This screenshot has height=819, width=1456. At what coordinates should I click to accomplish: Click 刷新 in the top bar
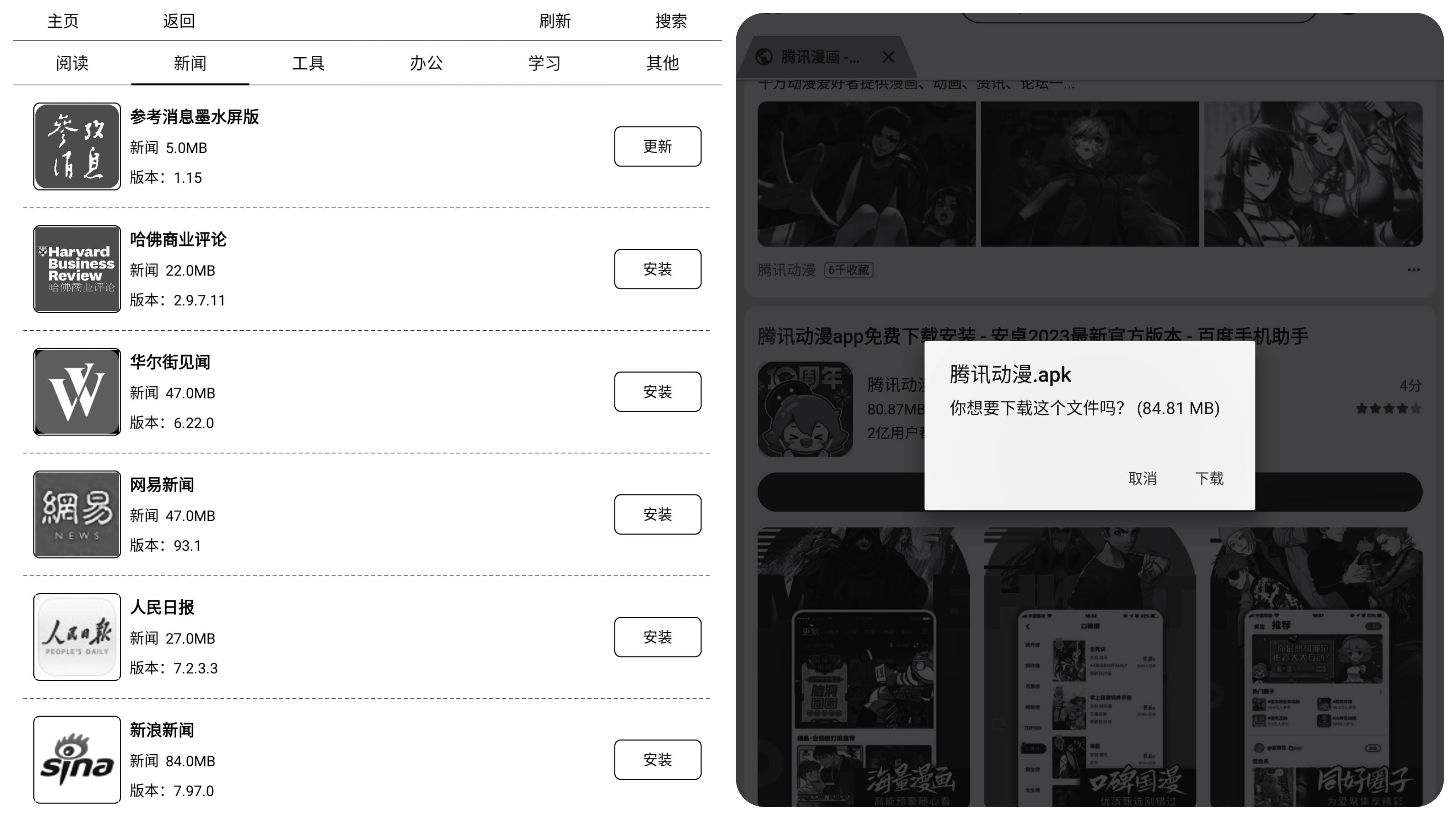(x=555, y=21)
